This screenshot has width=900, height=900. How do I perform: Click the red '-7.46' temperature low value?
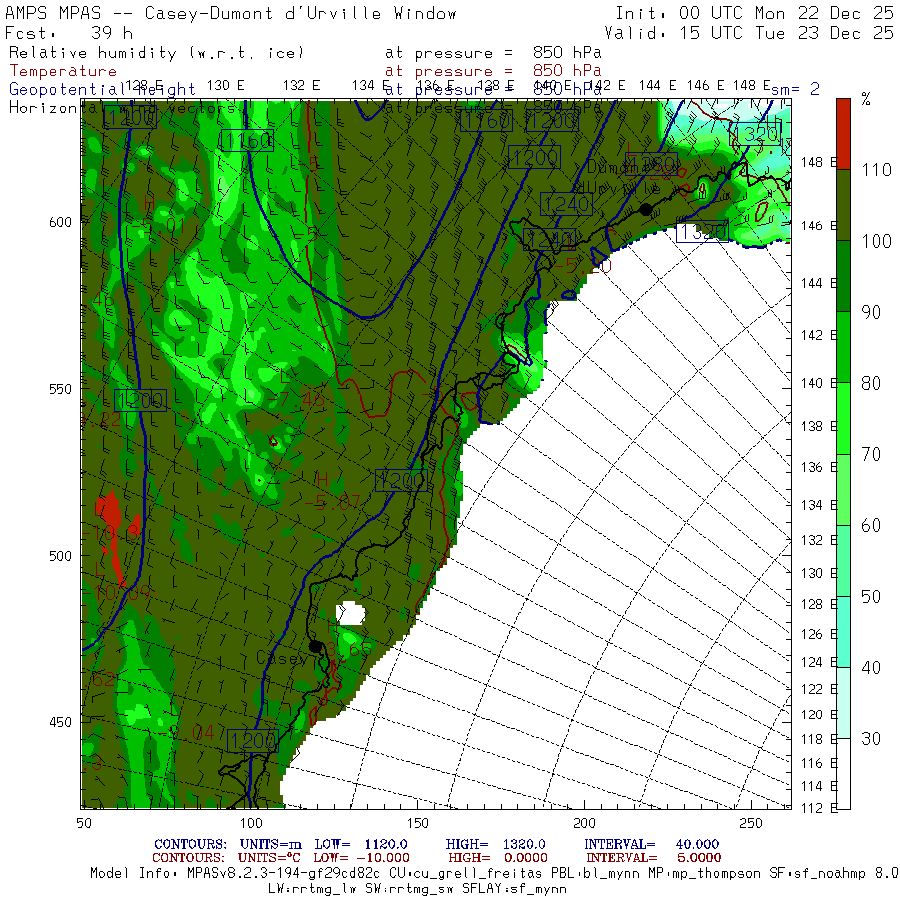[296, 399]
